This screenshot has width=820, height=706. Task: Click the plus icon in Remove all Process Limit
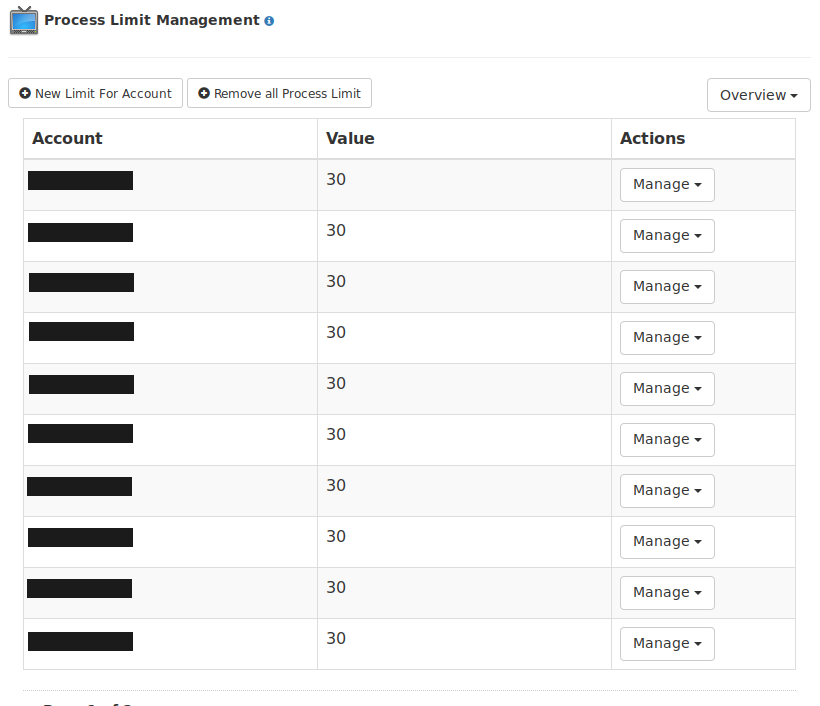203,93
